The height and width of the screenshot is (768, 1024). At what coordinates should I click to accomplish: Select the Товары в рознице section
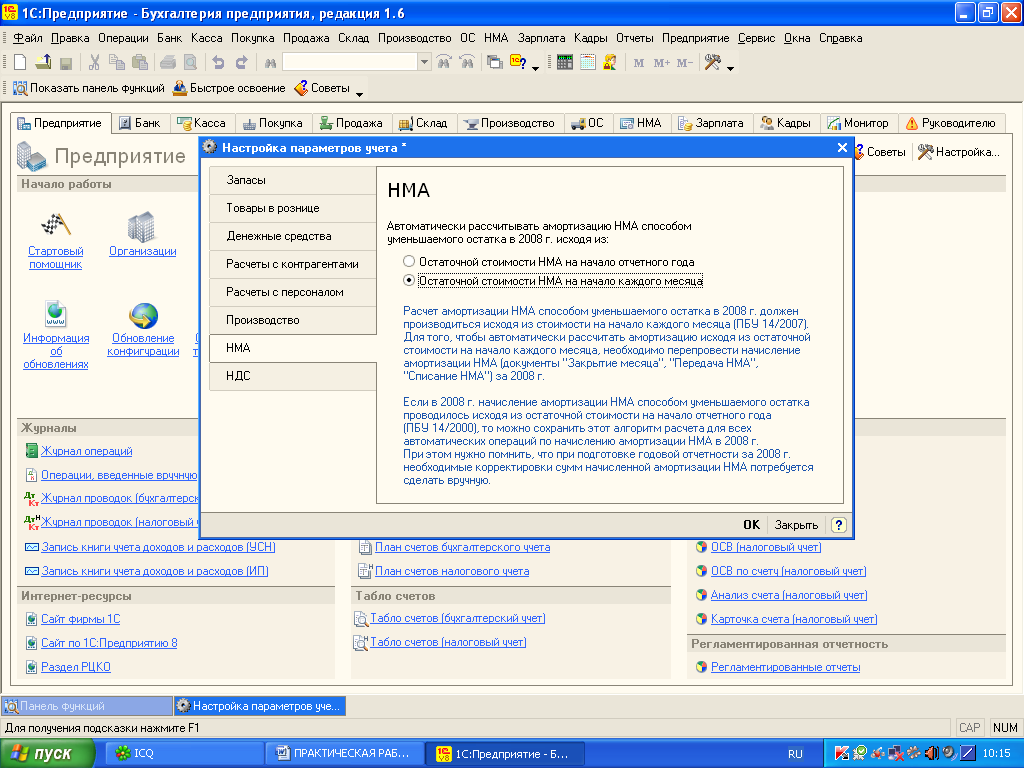tap(293, 208)
